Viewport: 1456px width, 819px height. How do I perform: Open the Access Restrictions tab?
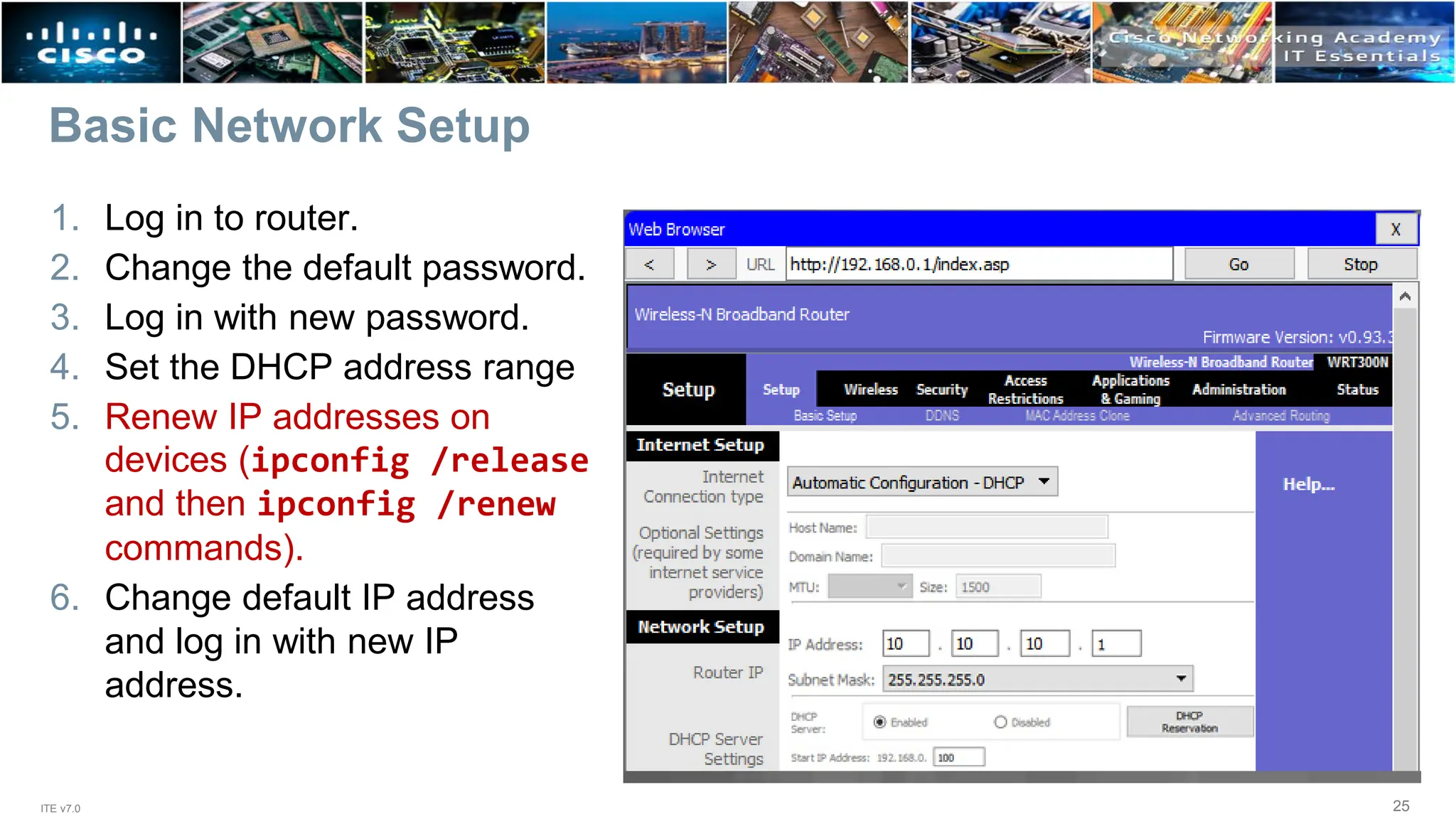click(1025, 390)
